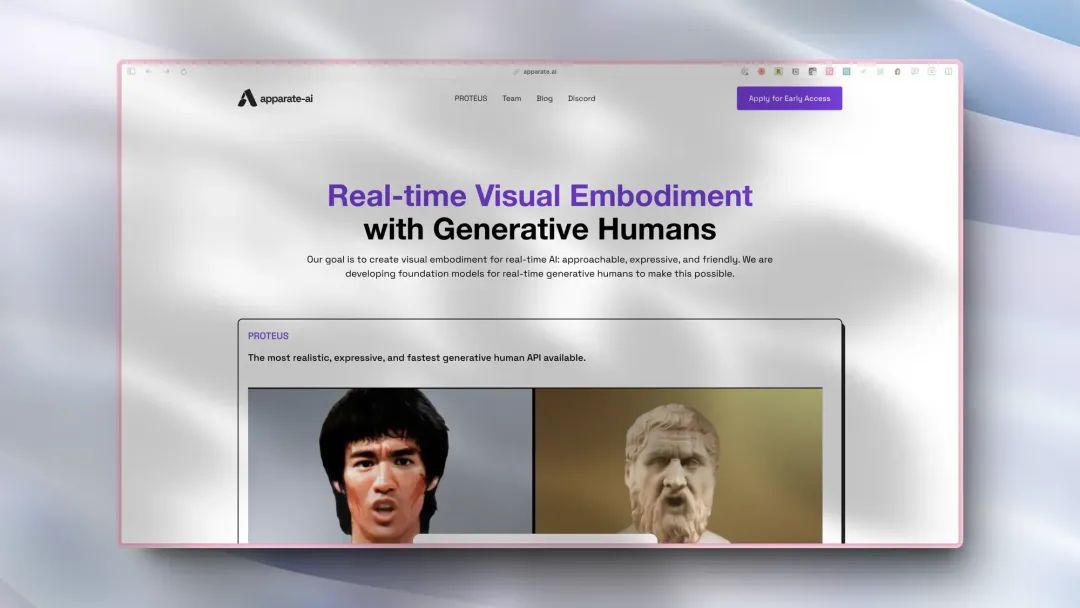
Task: Click the 'most realistic, expressive' tagline text
Action: pyautogui.click(x=417, y=358)
